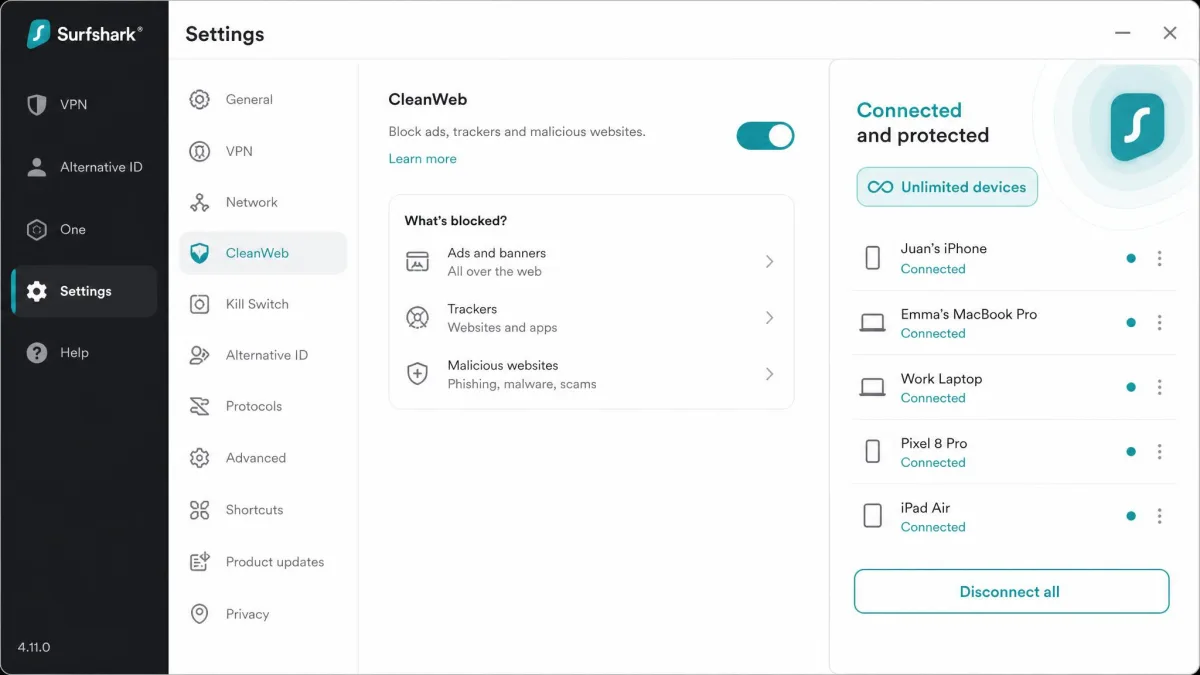Click the Network nodes icon

click(200, 202)
